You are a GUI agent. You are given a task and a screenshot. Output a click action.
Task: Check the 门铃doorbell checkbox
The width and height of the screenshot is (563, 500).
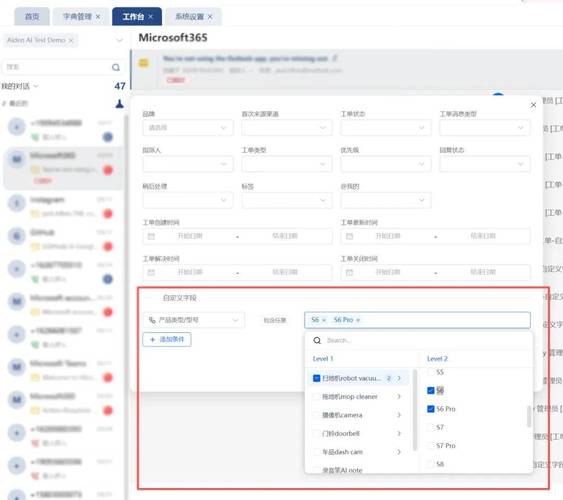click(316, 434)
